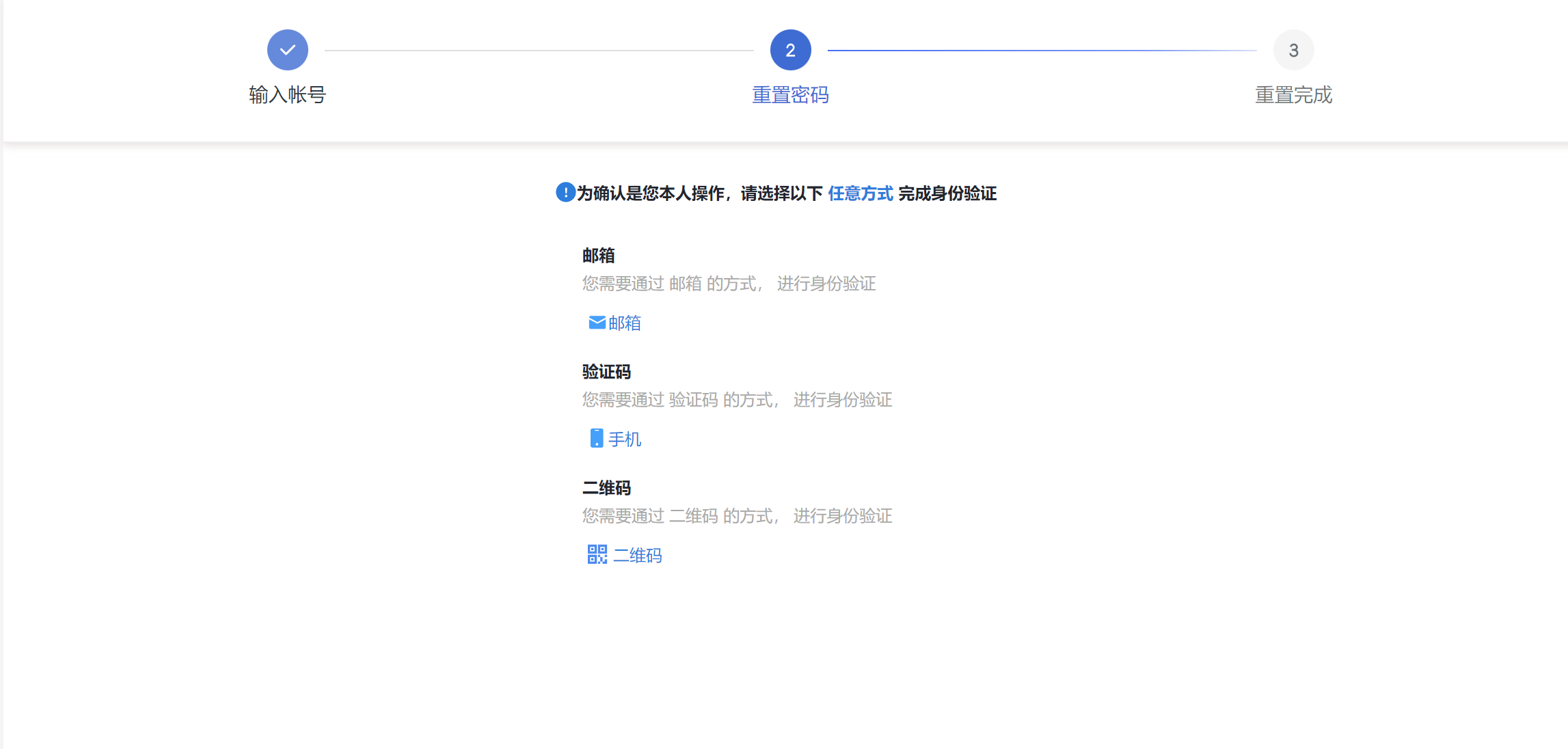This screenshot has height=749, width=1568.
Task: Select the 邮箱 verification link
Action: coord(625,323)
